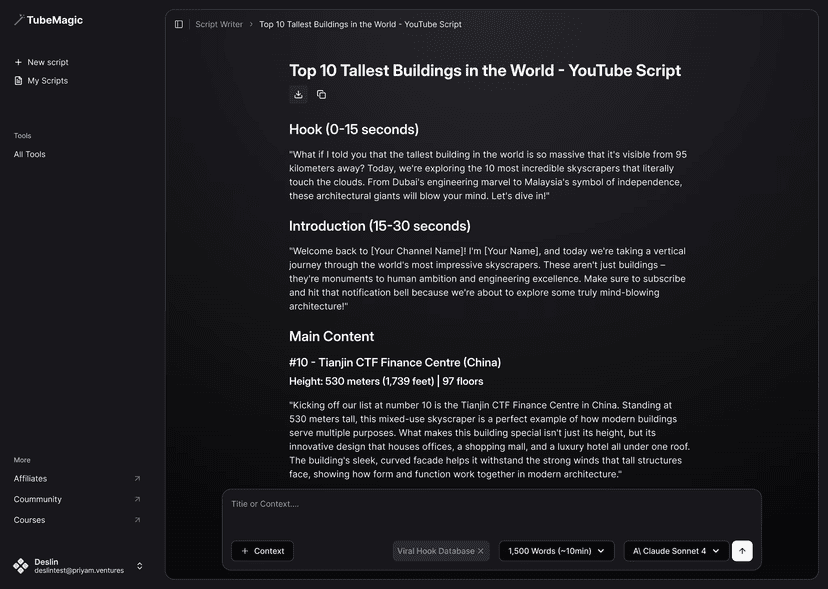Download the script using the download icon
The image size is (828, 589).
pyautogui.click(x=298, y=93)
